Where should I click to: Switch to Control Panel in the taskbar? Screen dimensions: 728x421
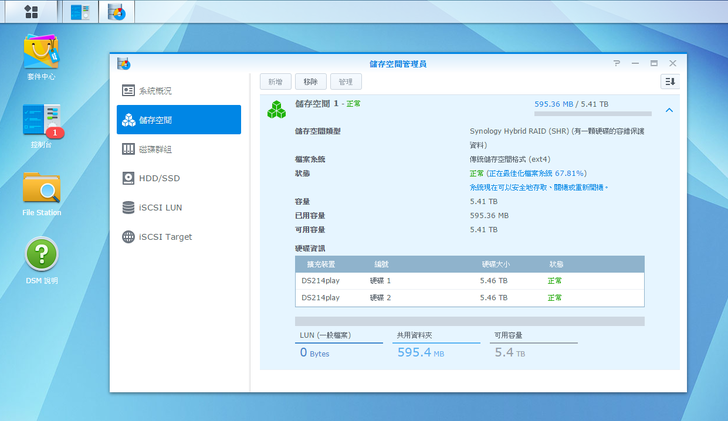(79, 12)
